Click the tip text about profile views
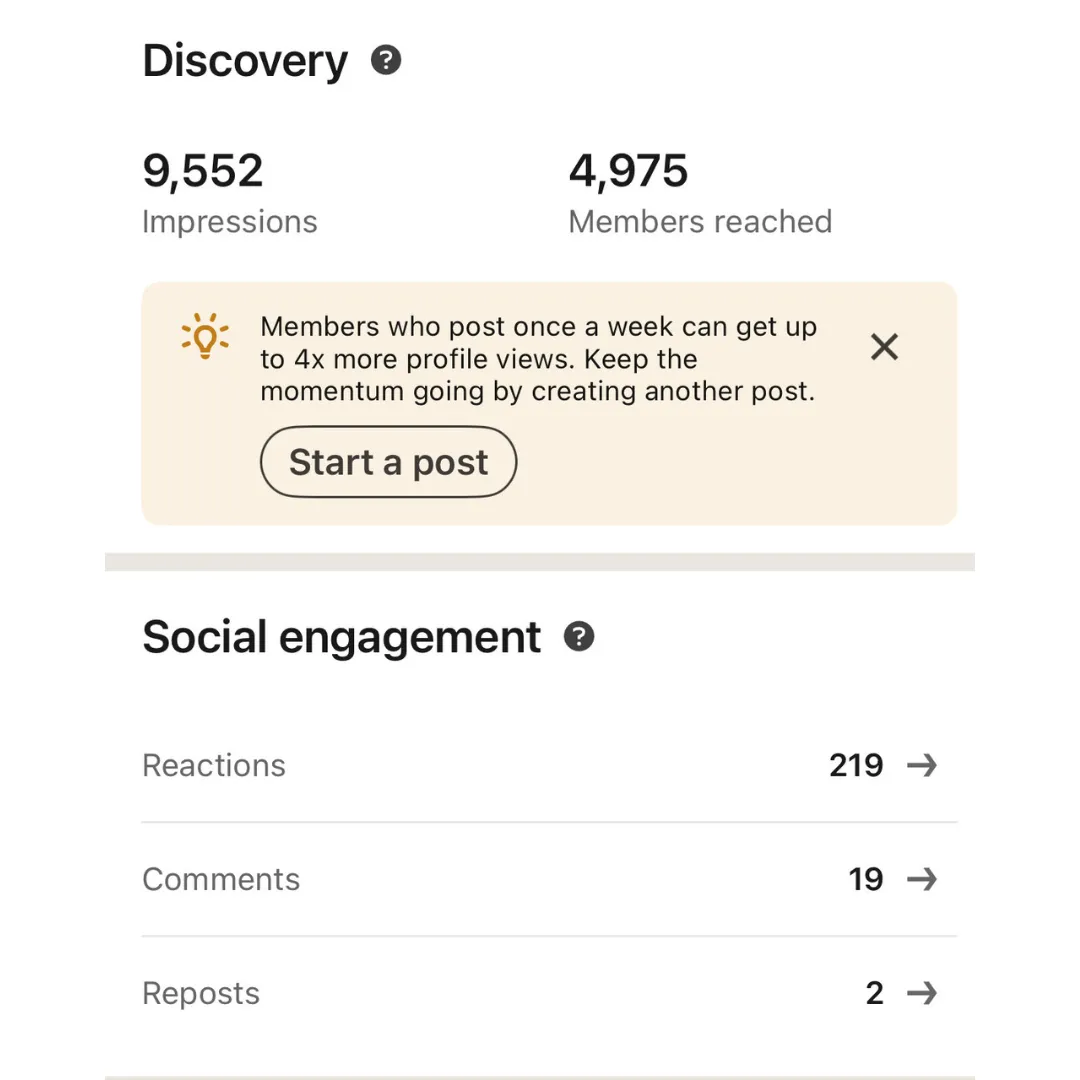 (x=539, y=359)
